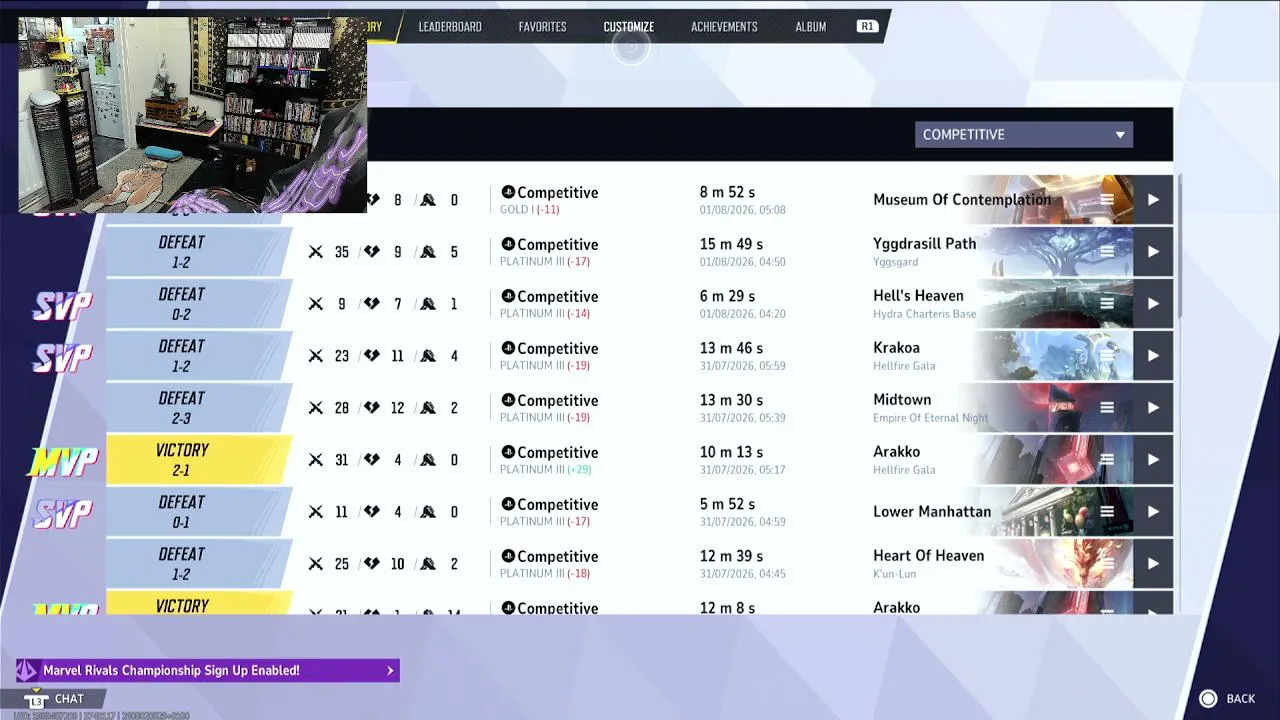The height and width of the screenshot is (720, 1280).
Task: Click the Championship banner logo icon
Action: click(26, 670)
